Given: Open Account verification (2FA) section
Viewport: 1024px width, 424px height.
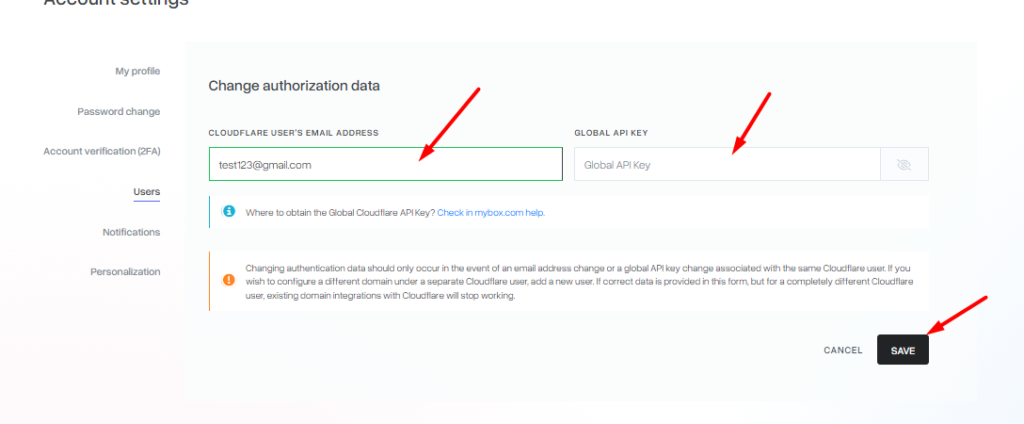Looking at the screenshot, I should [102, 152].
